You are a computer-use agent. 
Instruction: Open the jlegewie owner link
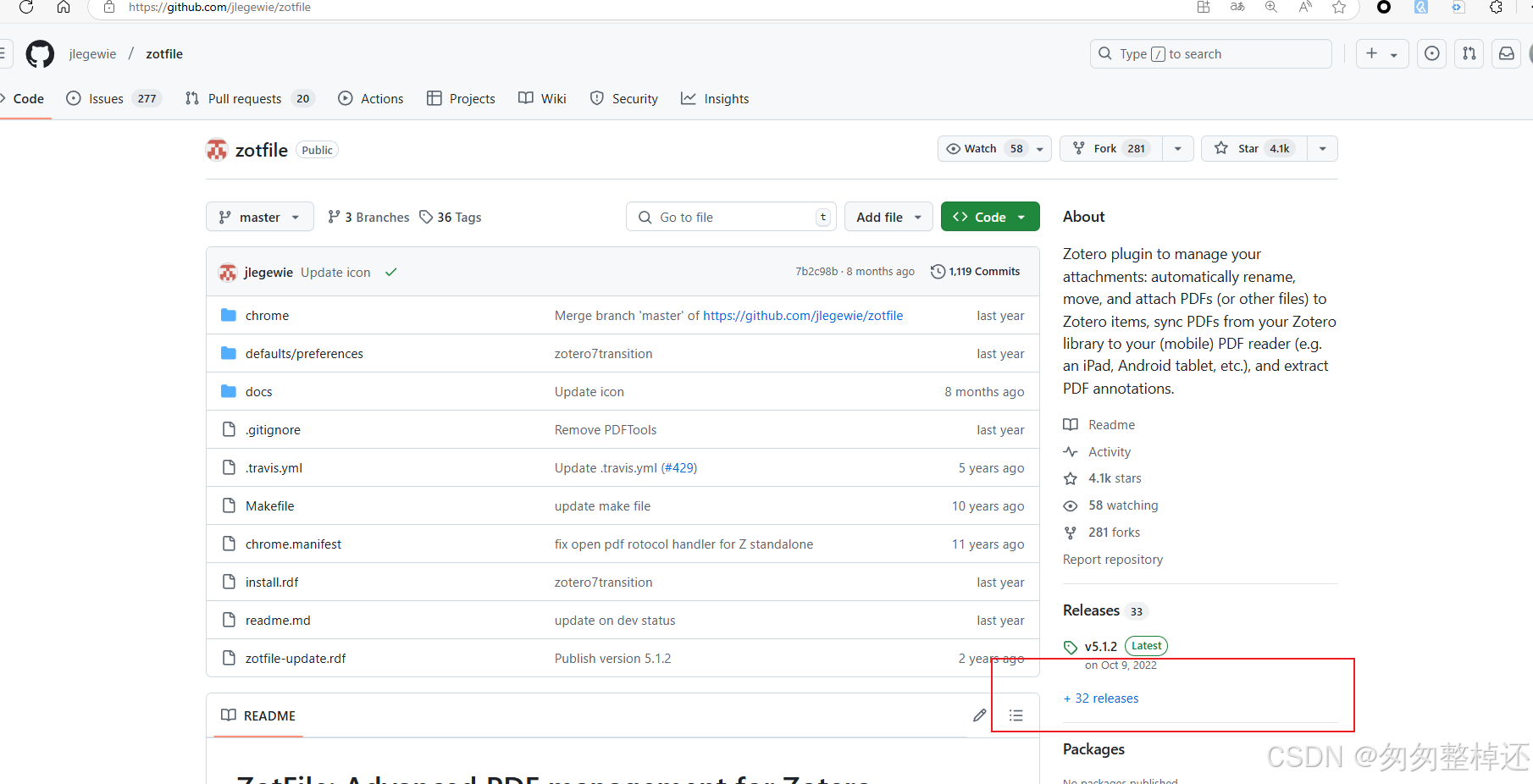92,53
